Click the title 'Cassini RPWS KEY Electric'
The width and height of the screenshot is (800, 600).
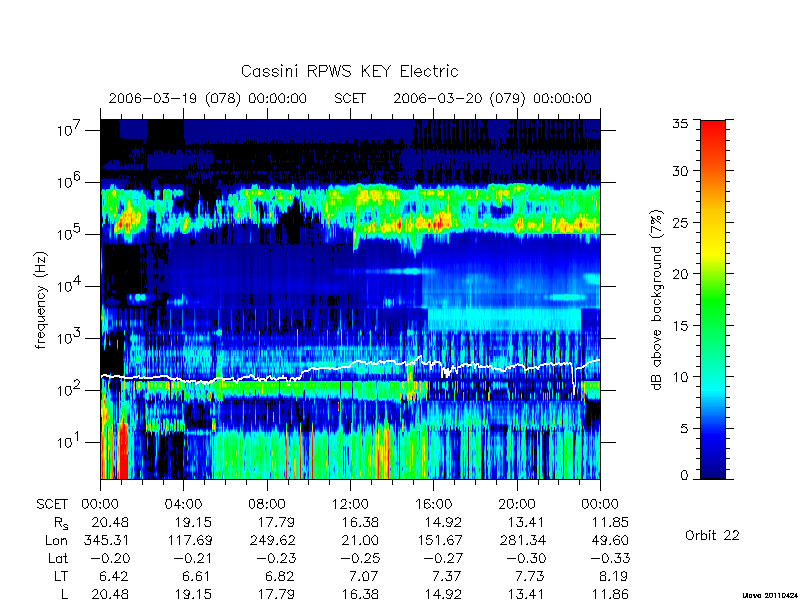click(x=349, y=71)
